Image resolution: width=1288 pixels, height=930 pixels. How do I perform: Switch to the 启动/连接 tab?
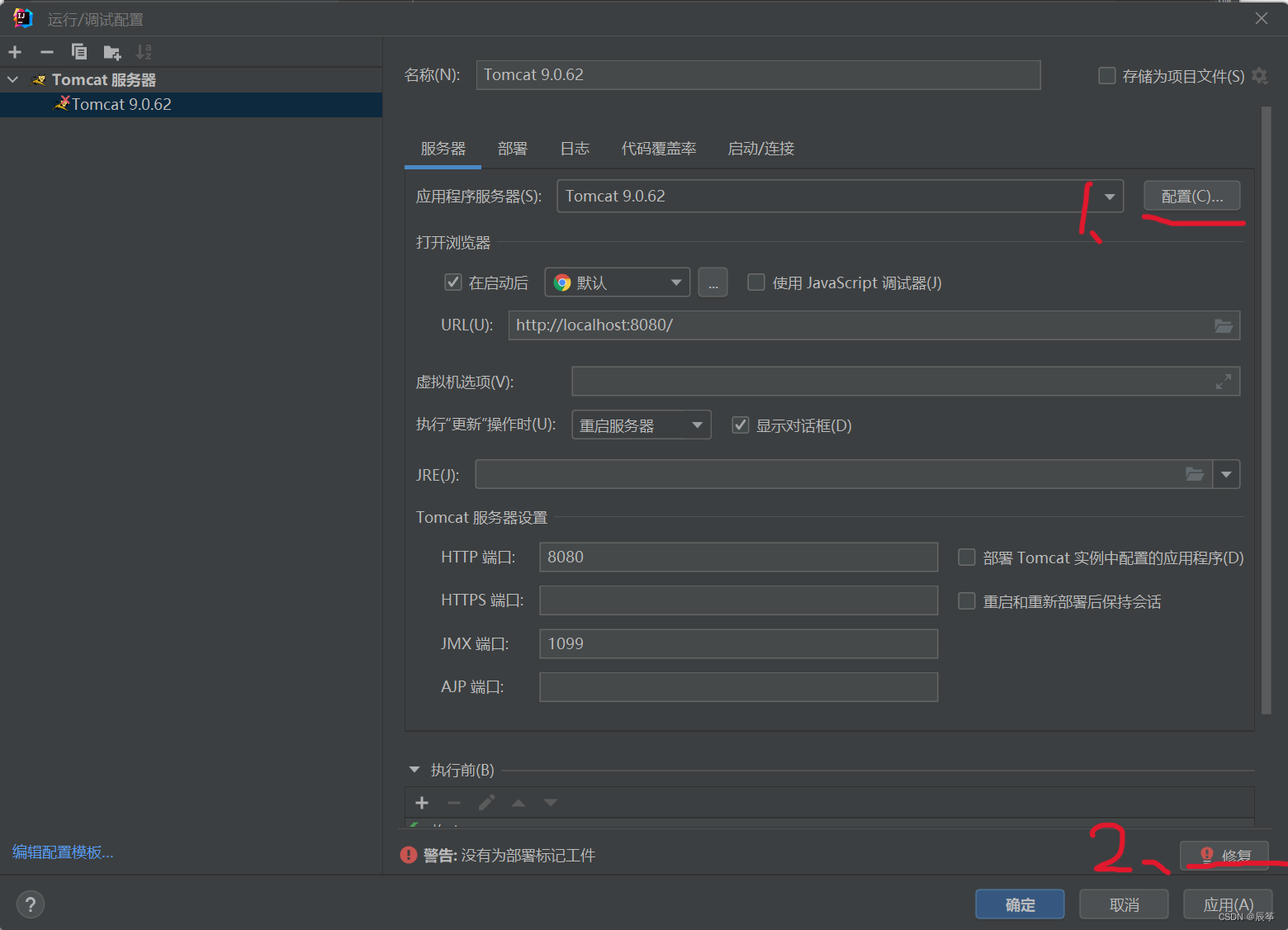[x=761, y=149]
